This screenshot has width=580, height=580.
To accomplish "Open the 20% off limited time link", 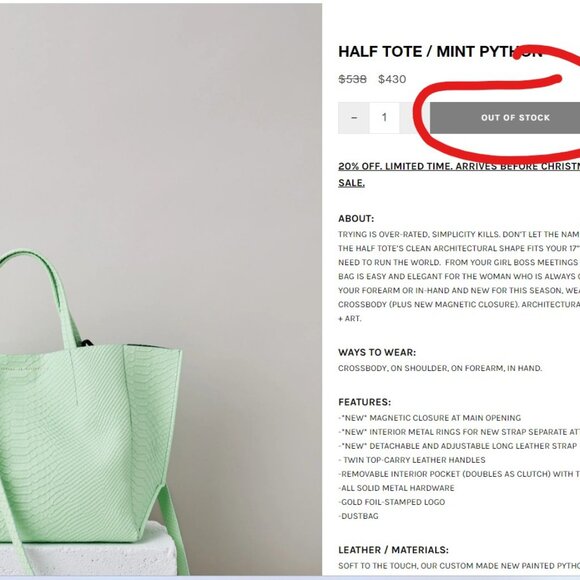I will click(459, 166).
